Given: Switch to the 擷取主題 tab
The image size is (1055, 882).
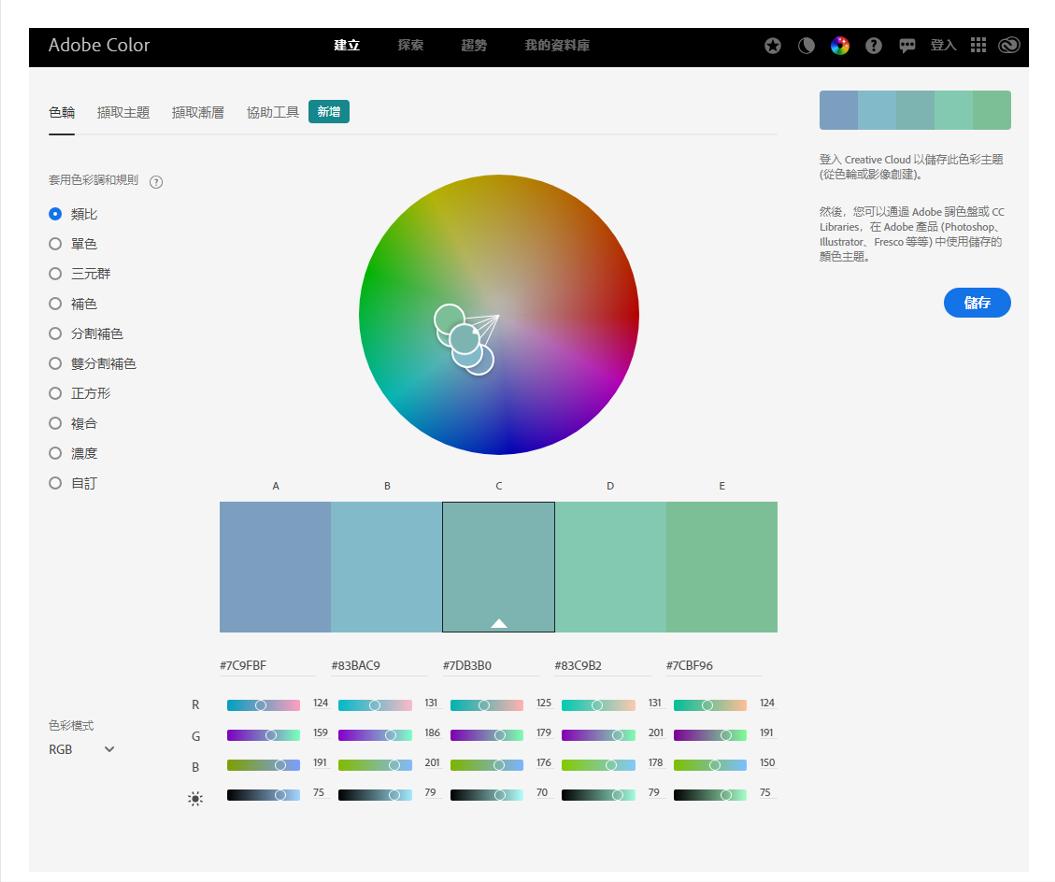Looking at the screenshot, I should [x=123, y=112].
